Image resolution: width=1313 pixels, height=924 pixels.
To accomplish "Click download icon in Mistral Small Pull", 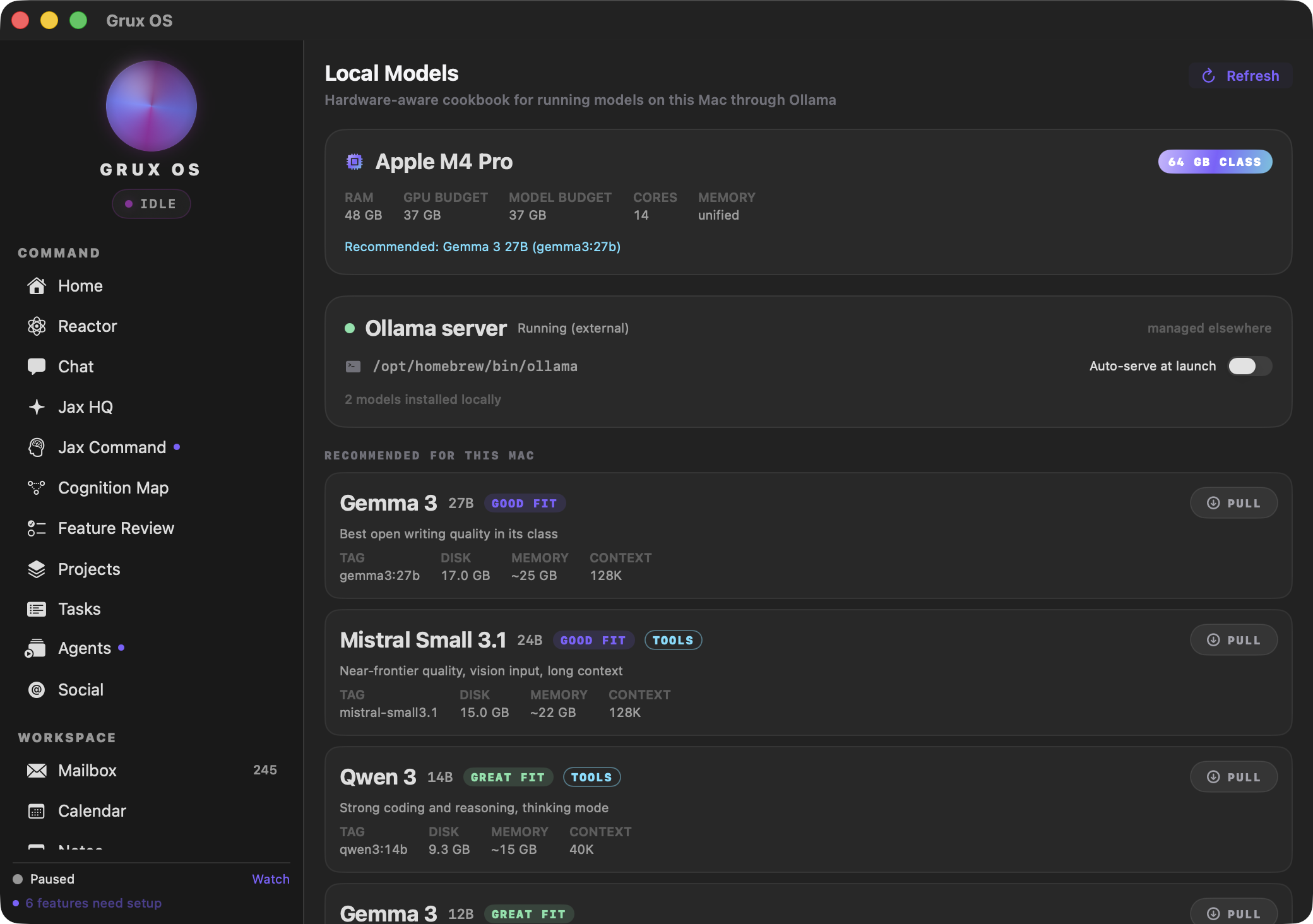I will [1213, 640].
